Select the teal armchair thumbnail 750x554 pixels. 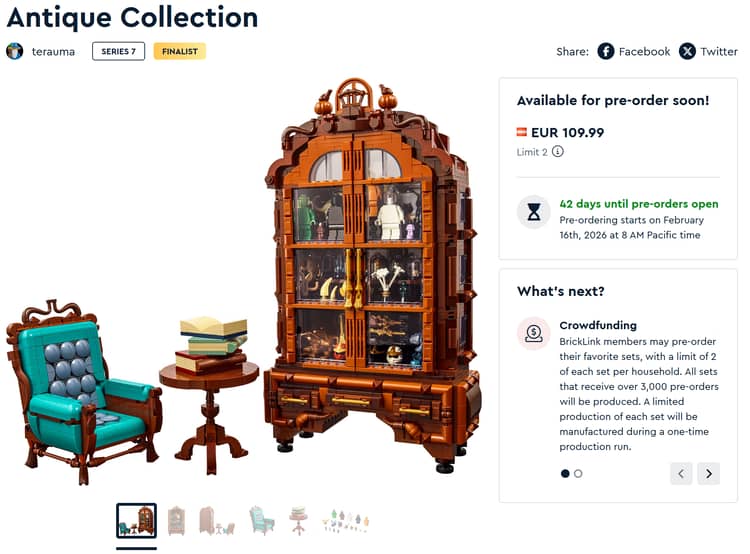[x=262, y=521]
